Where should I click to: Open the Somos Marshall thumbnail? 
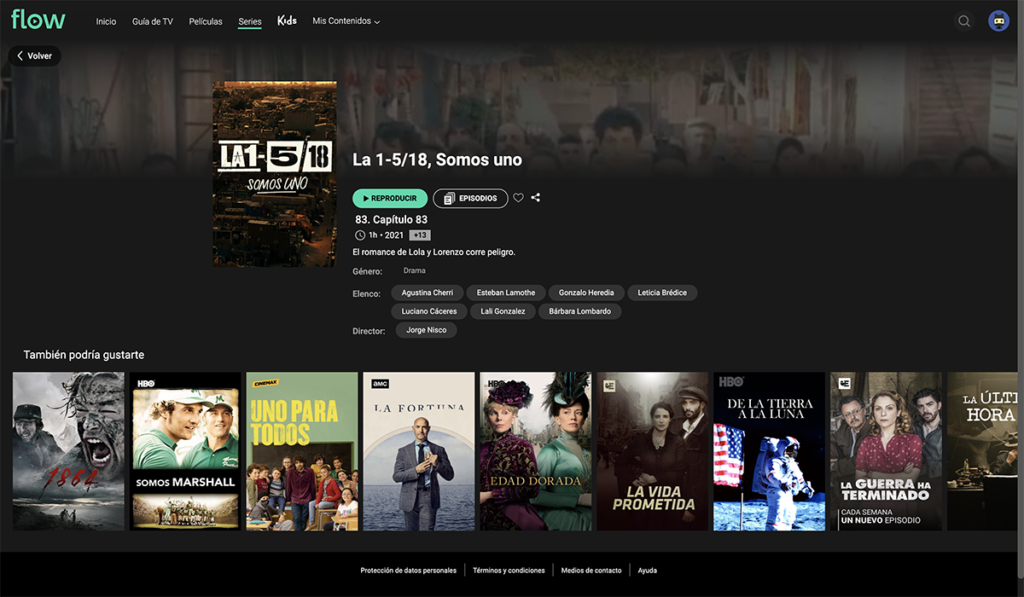coord(185,451)
